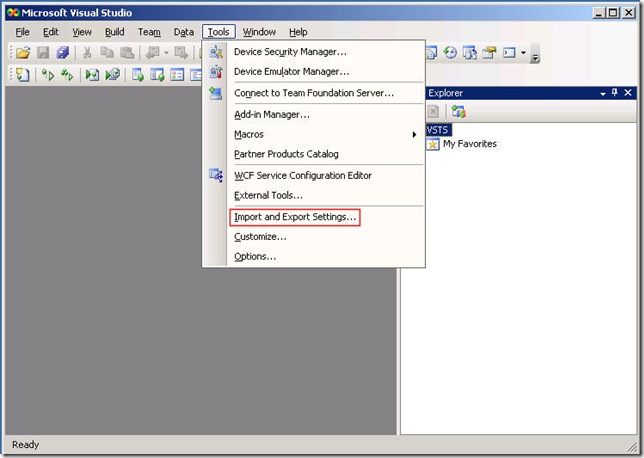
Task: Click the WCF Service Configuration Editor menu icon
Action: (216, 175)
